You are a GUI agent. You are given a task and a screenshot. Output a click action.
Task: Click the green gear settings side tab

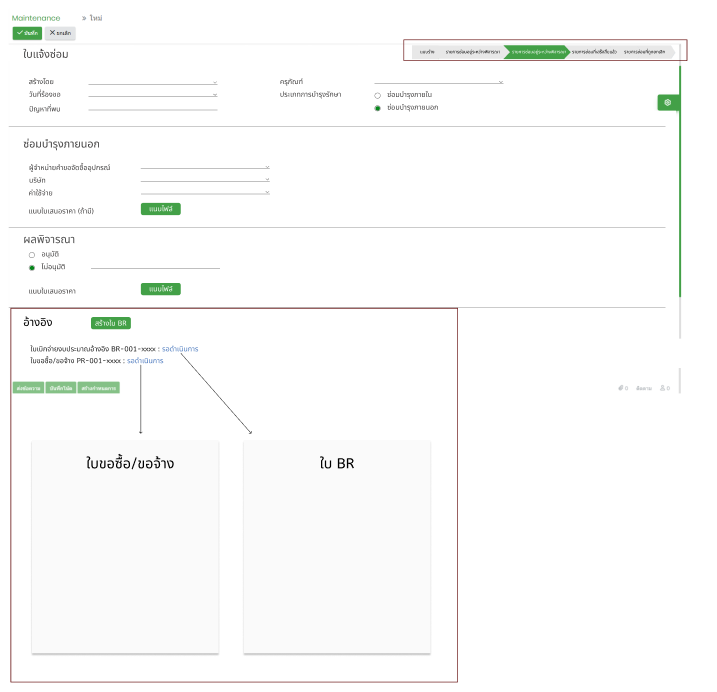point(668,102)
